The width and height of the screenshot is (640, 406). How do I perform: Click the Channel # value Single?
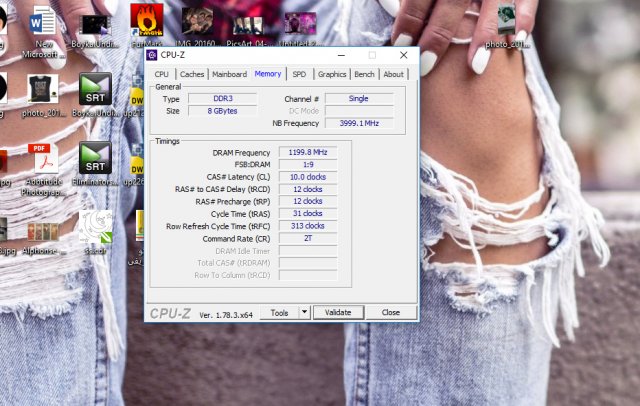tap(359, 99)
